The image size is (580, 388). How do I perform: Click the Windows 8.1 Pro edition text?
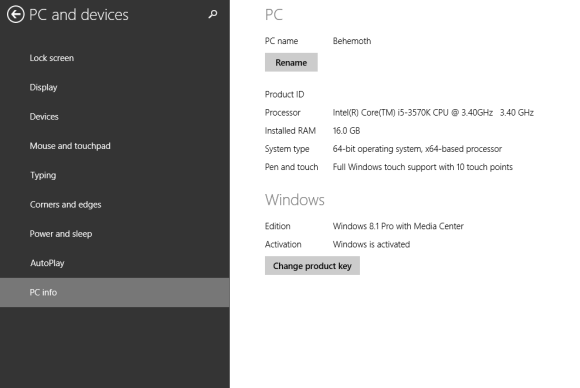point(398,226)
